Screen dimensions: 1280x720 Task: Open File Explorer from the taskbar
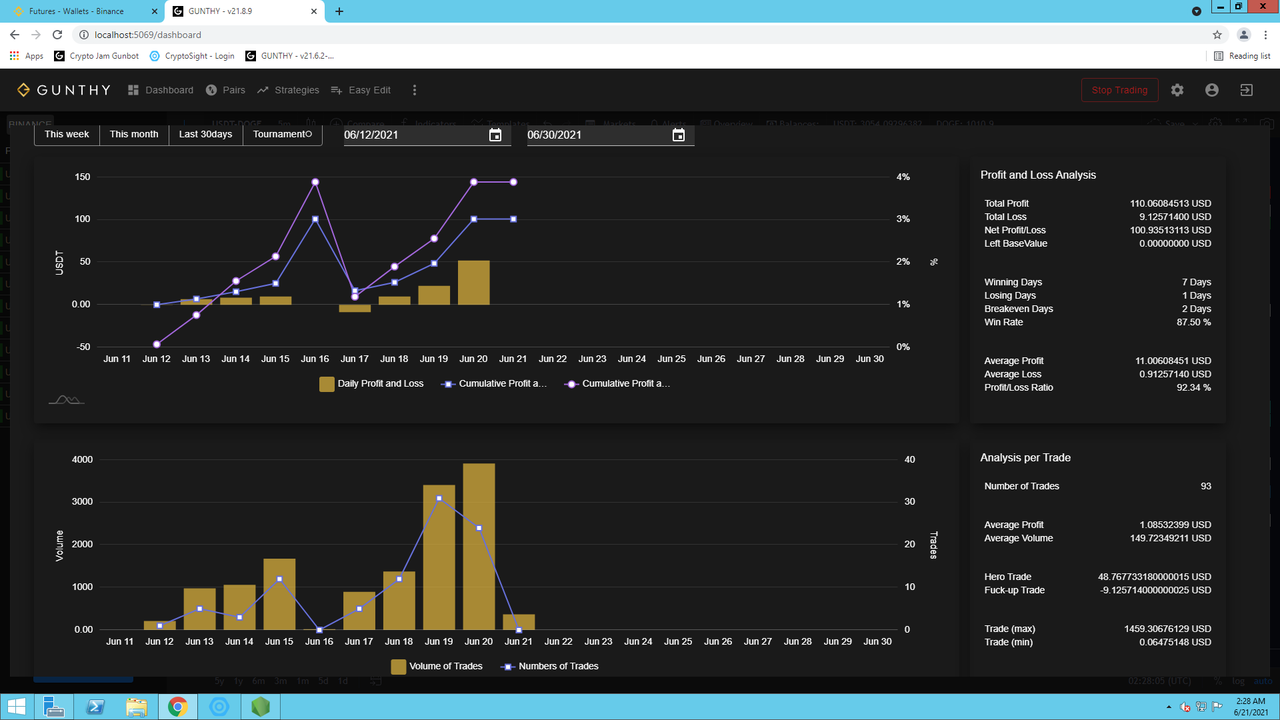pos(138,707)
